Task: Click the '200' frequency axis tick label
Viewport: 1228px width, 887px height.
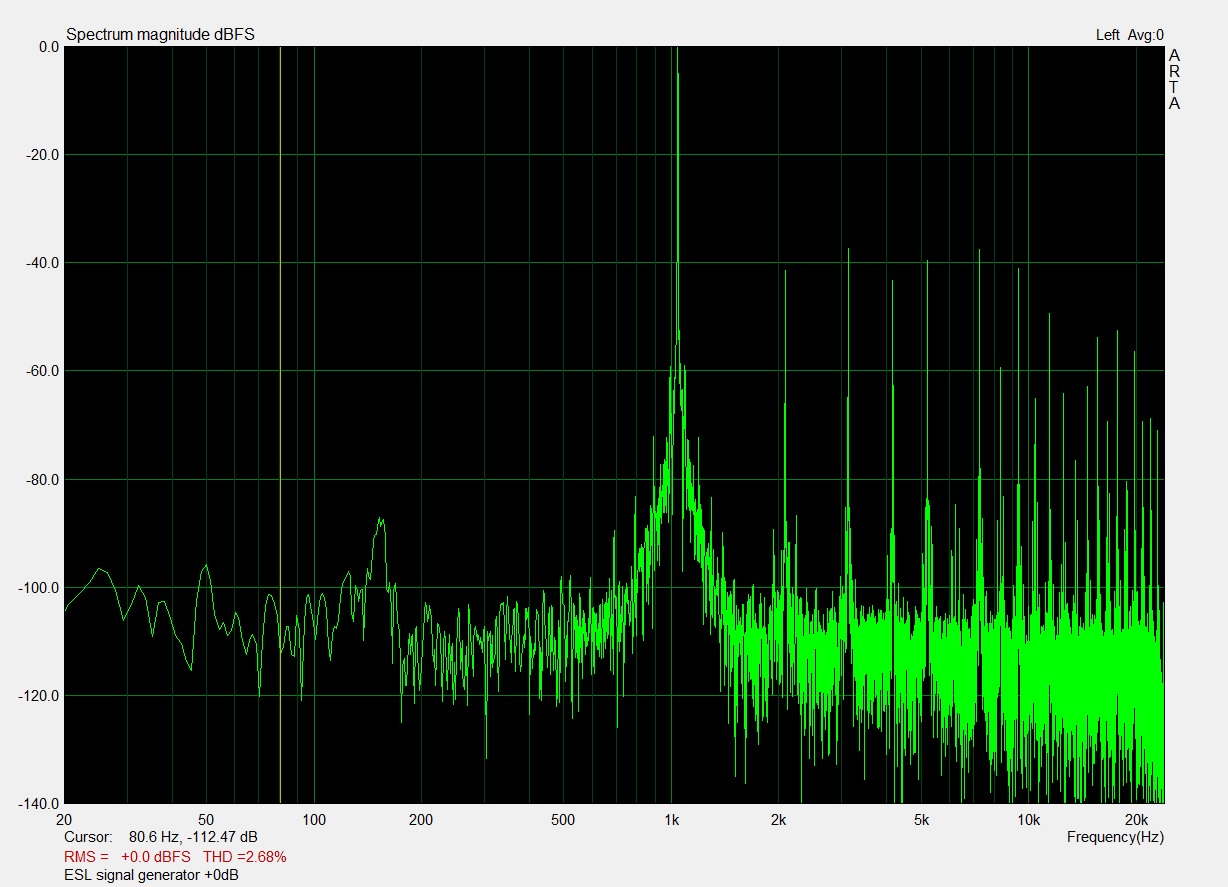Action: click(x=421, y=819)
